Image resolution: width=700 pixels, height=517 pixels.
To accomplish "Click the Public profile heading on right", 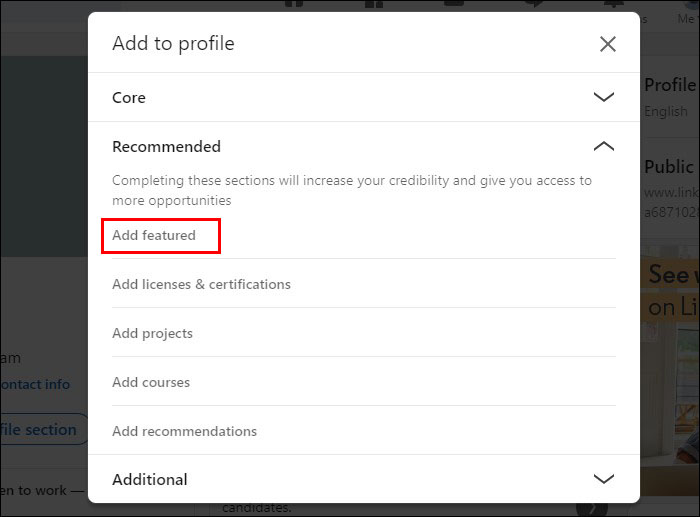I will pos(670,166).
